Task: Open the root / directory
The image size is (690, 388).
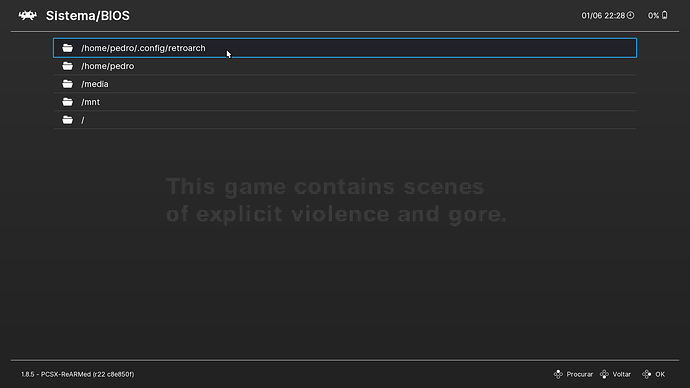Action: [x=345, y=120]
